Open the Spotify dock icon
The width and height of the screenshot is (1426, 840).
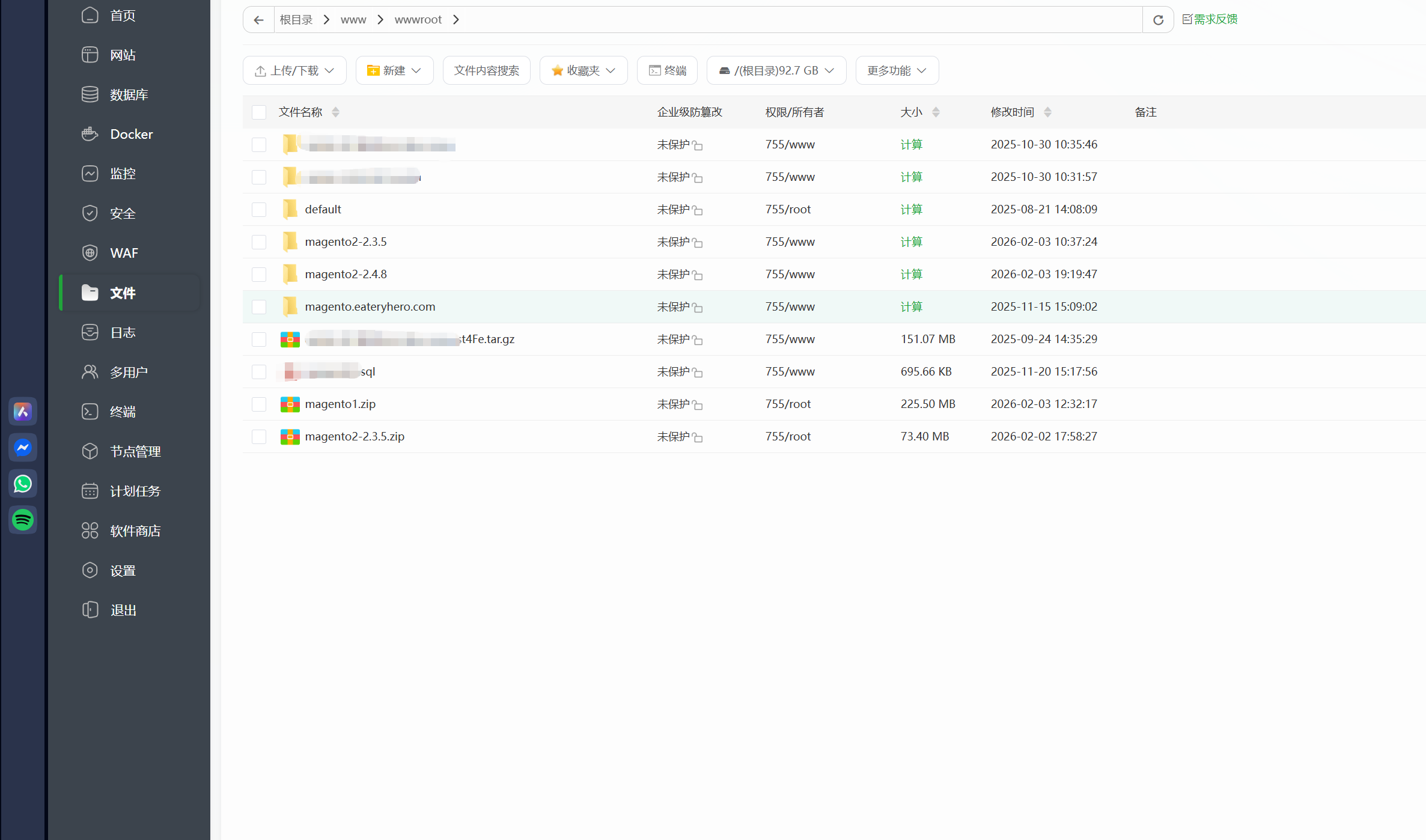tap(23, 520)
